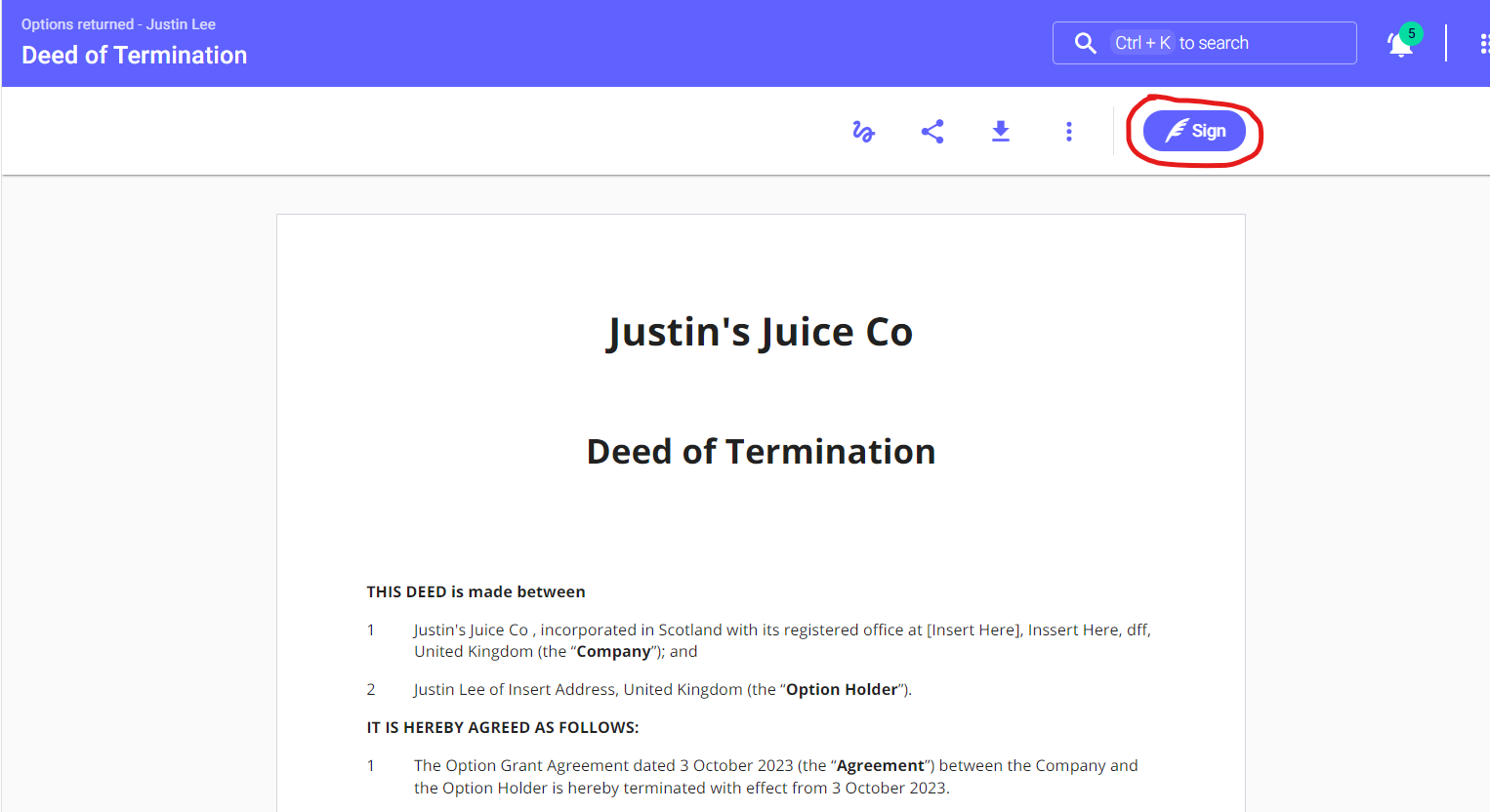Click the 'Ctrl + K' shortcut hint
Image resolution: width=1490 pixels, height=812 pixels.
click(1142, 43)
